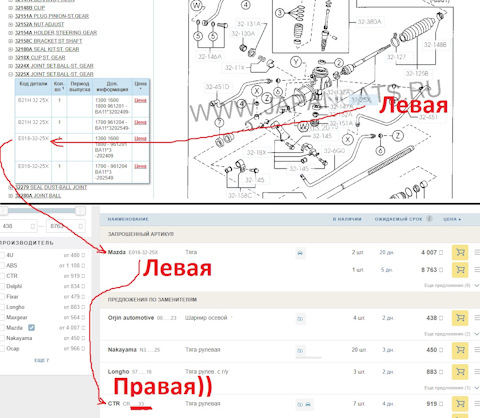
Task: Add Longho steering rod to cart
Action: point(460,372)
